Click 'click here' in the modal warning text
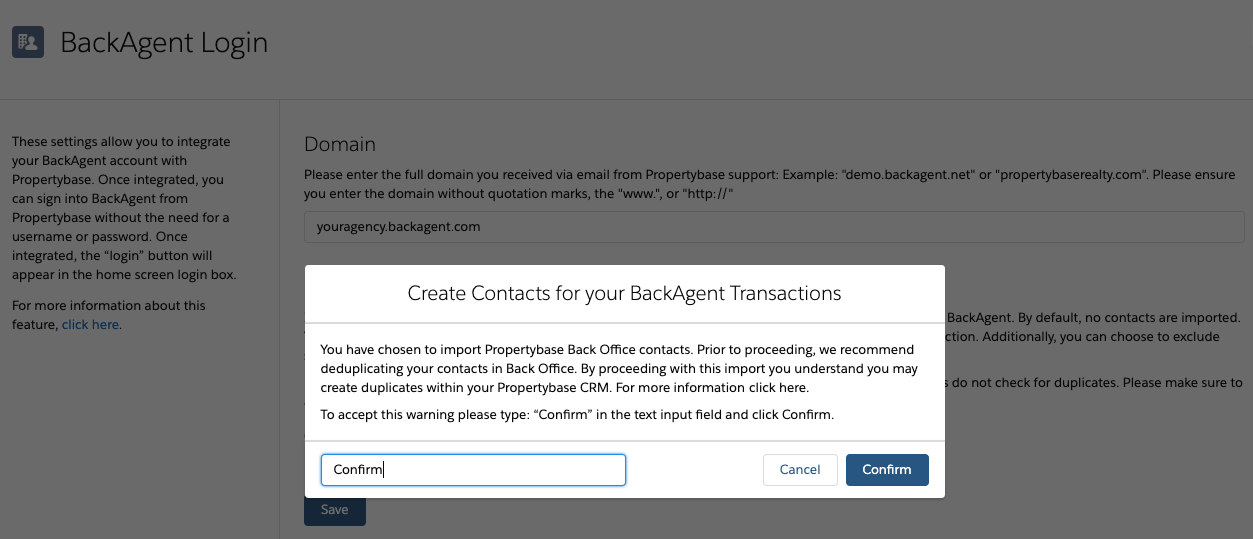1253x539 pixels. pos(777,387)
